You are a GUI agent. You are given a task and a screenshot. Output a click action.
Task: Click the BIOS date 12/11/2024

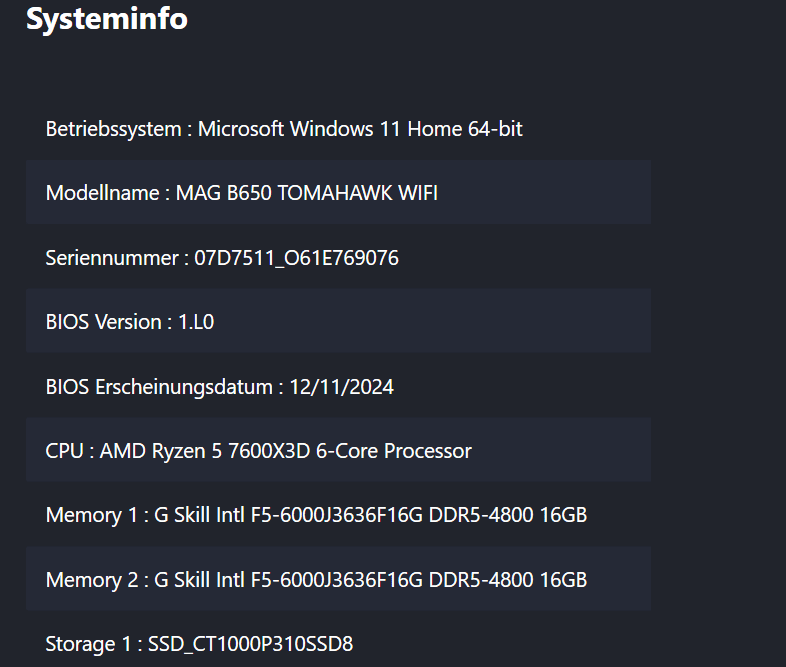coord(341,387)
